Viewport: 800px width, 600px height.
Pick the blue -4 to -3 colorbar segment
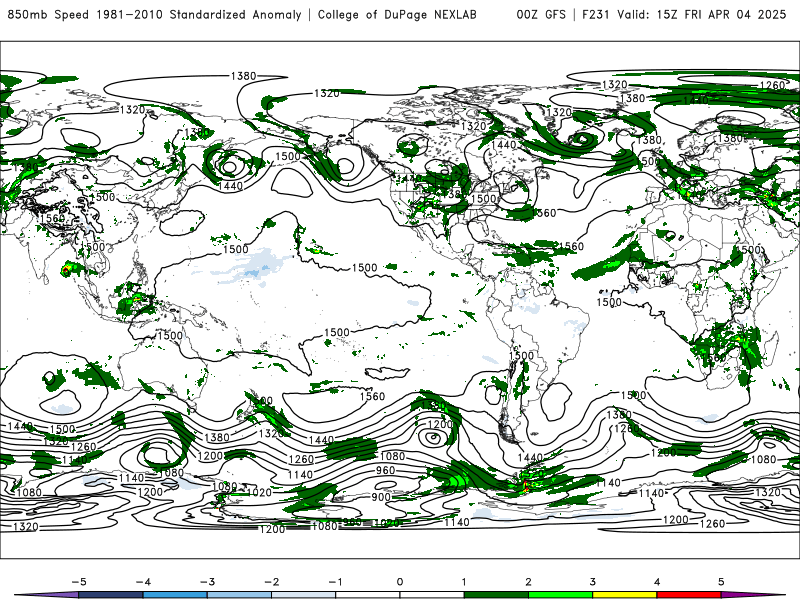click(x=175, y=595)
